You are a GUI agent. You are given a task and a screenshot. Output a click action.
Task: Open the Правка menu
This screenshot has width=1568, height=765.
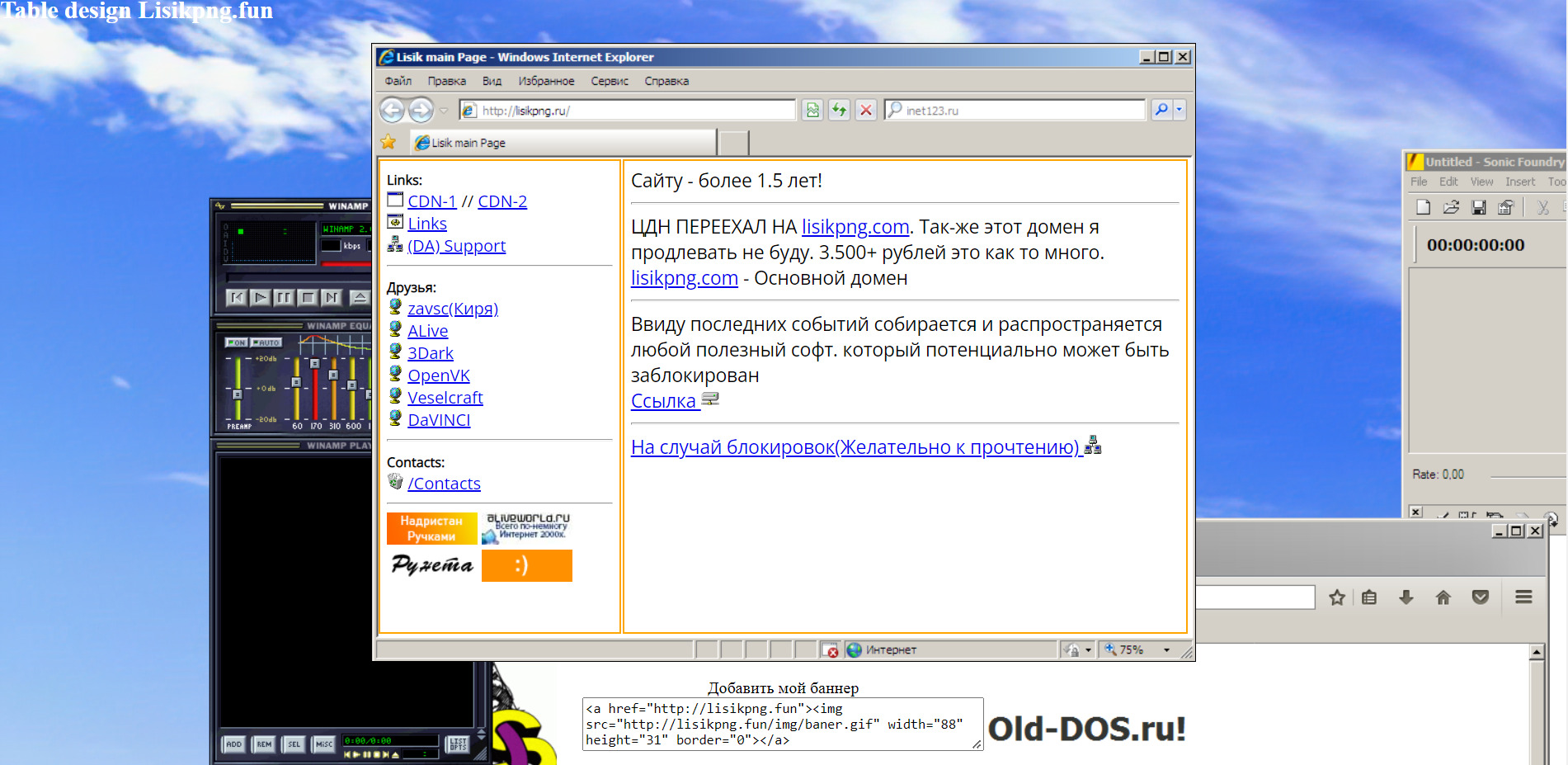447,81
